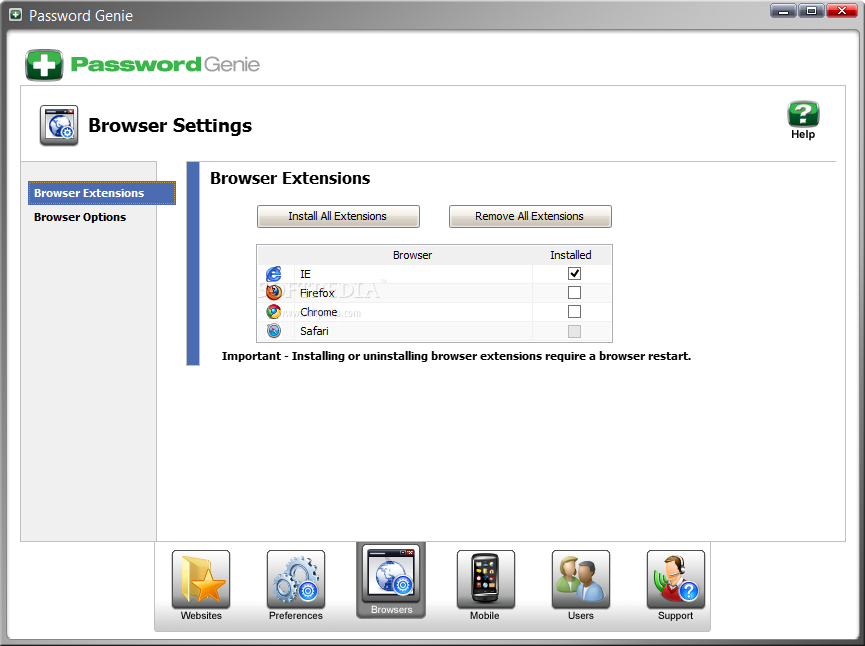The width and height of the screenshot is (865, 646).
Task: Click the Internet Explorer icon in the list
Action: [274, 274]
